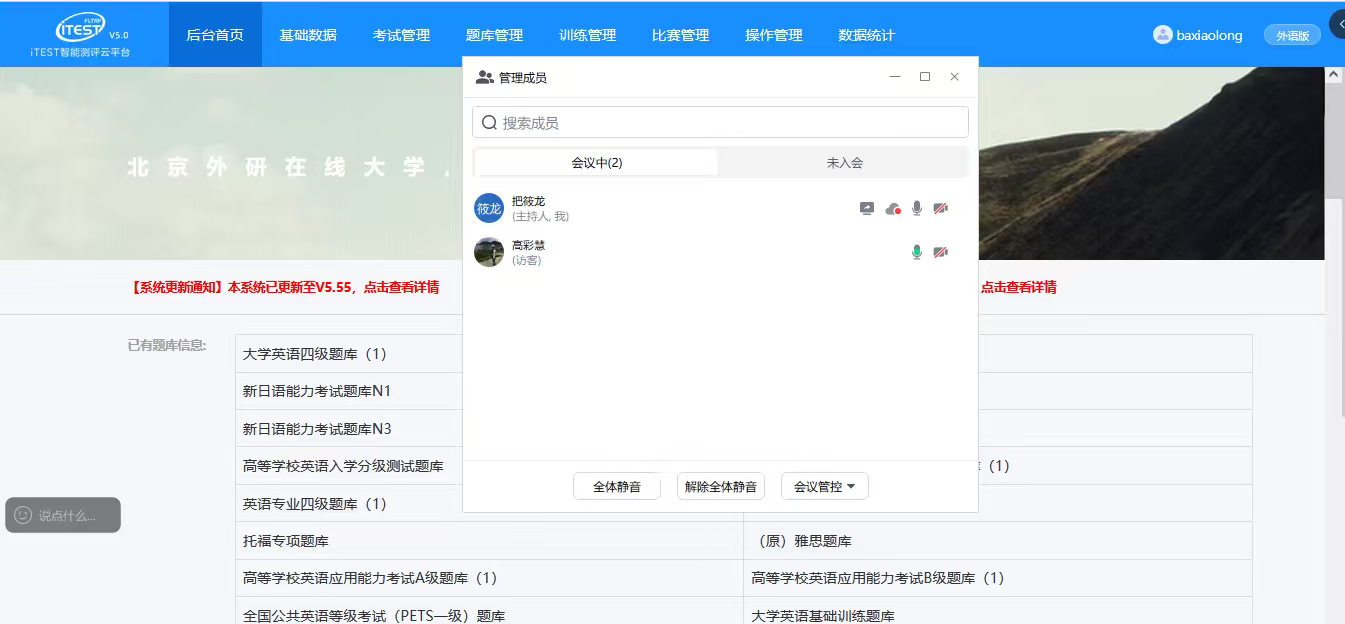Switch to the 未入会 tab
The height and width of the screenshot is (624, 1345).
[x=844, y=162]
